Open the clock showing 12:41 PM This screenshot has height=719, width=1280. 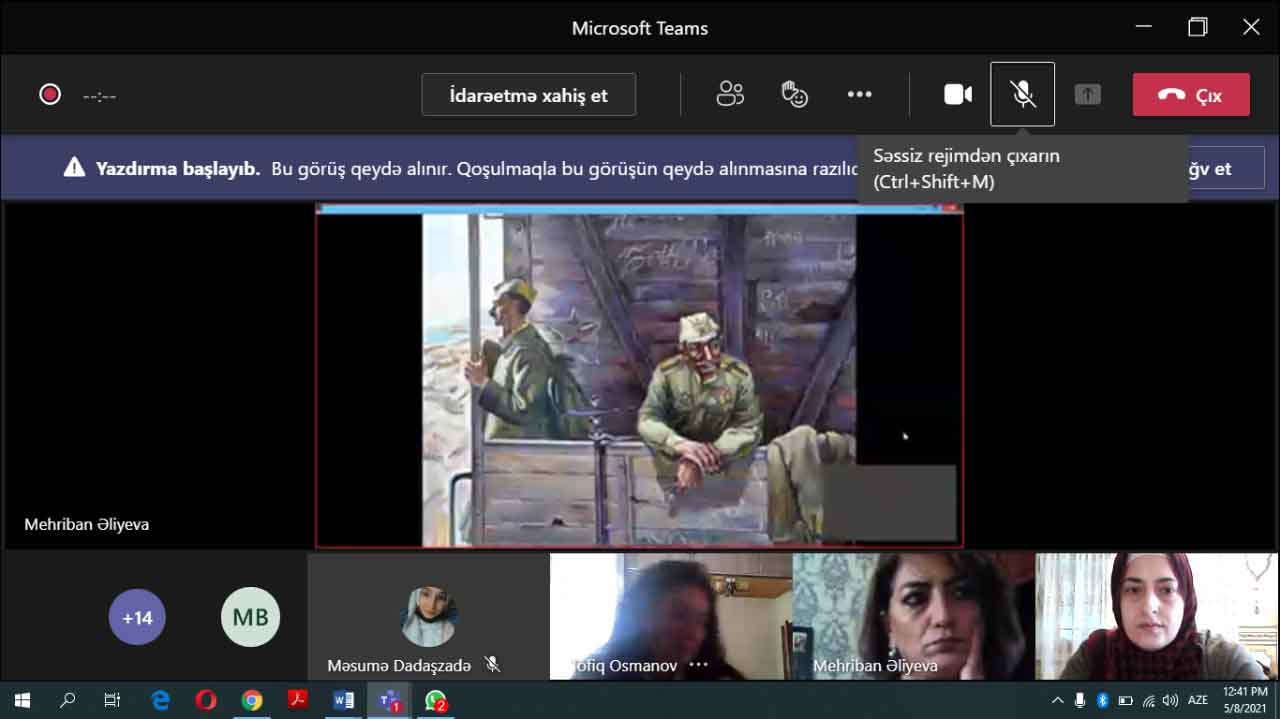1244,700
